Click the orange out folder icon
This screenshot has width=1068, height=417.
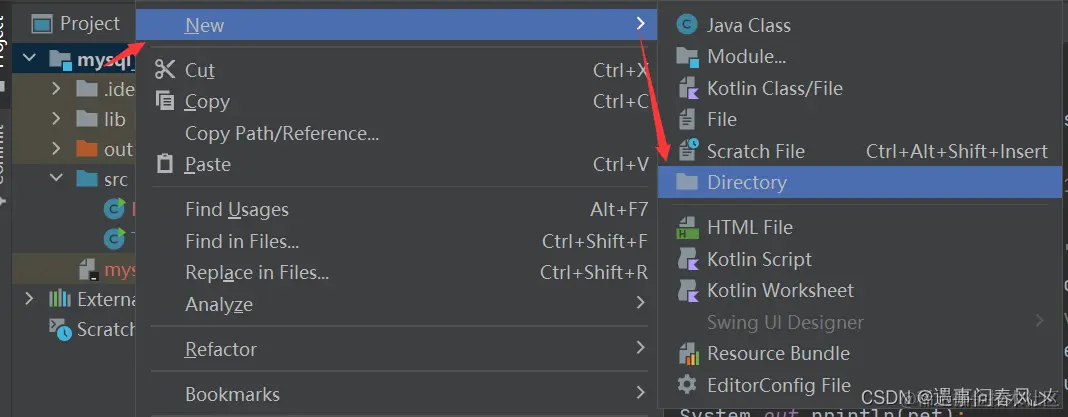click(x=87, y=149)
